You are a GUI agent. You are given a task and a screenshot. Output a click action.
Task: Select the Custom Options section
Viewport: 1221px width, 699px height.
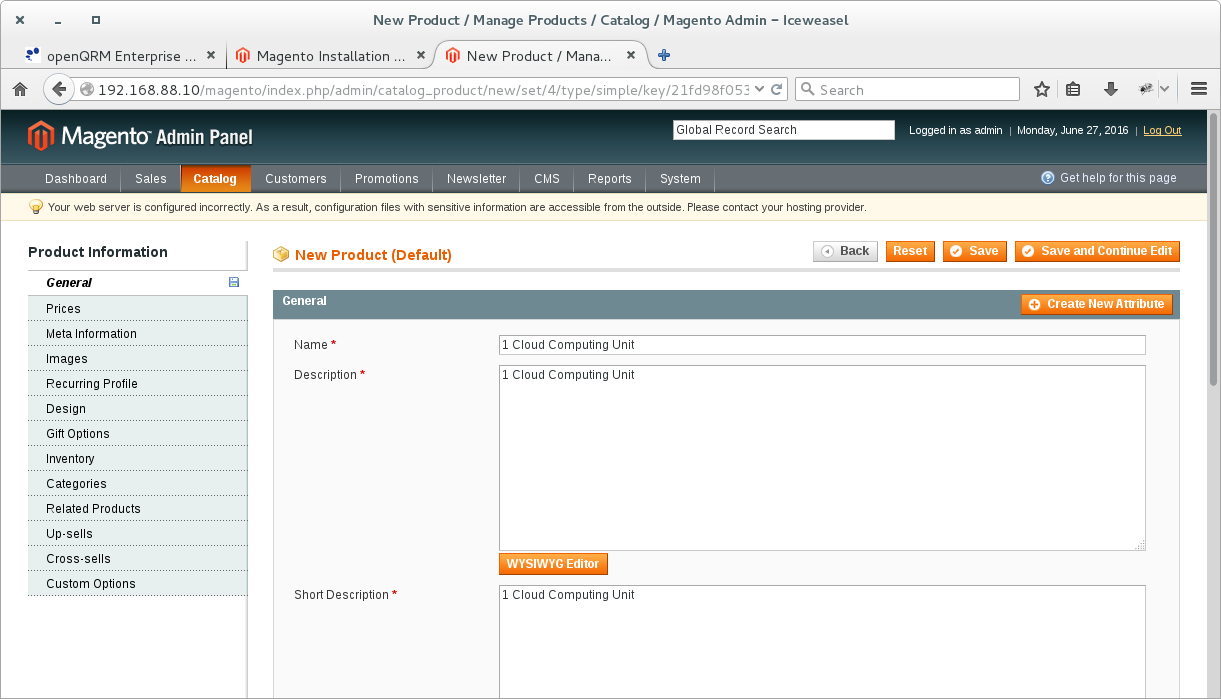point(137,584)
